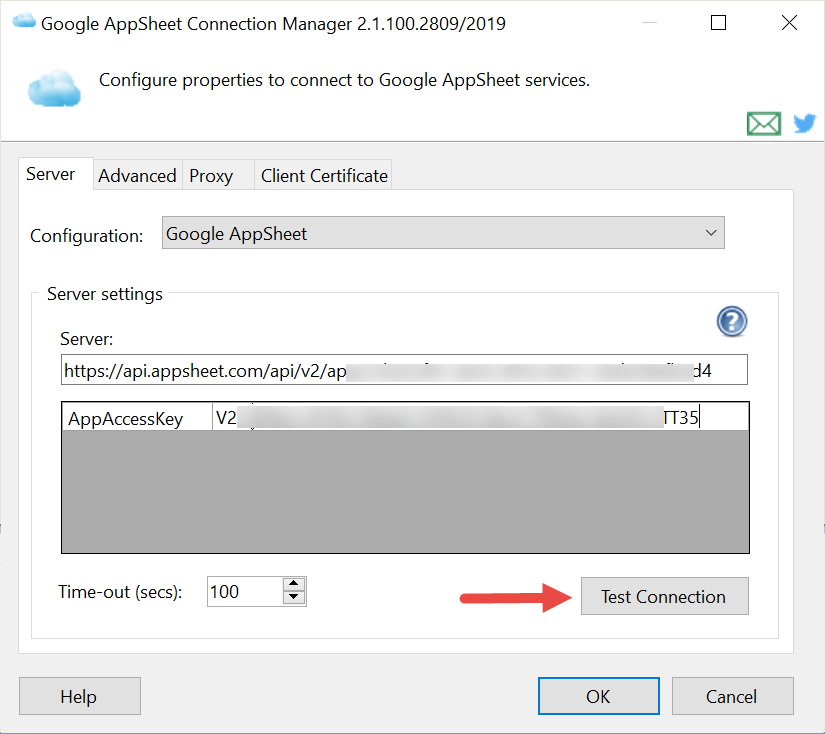Click the large cloud logo in header

(x=54, y=88)
